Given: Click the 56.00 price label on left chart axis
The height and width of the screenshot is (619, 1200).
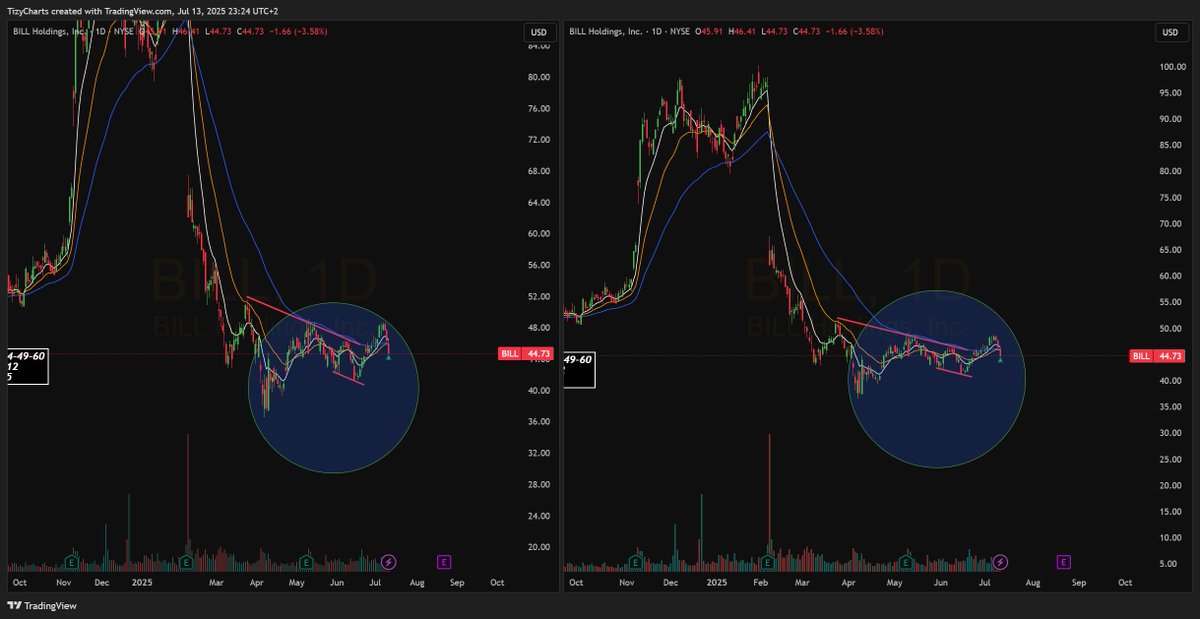Looking at the screenshot, I should coord(538,265).
